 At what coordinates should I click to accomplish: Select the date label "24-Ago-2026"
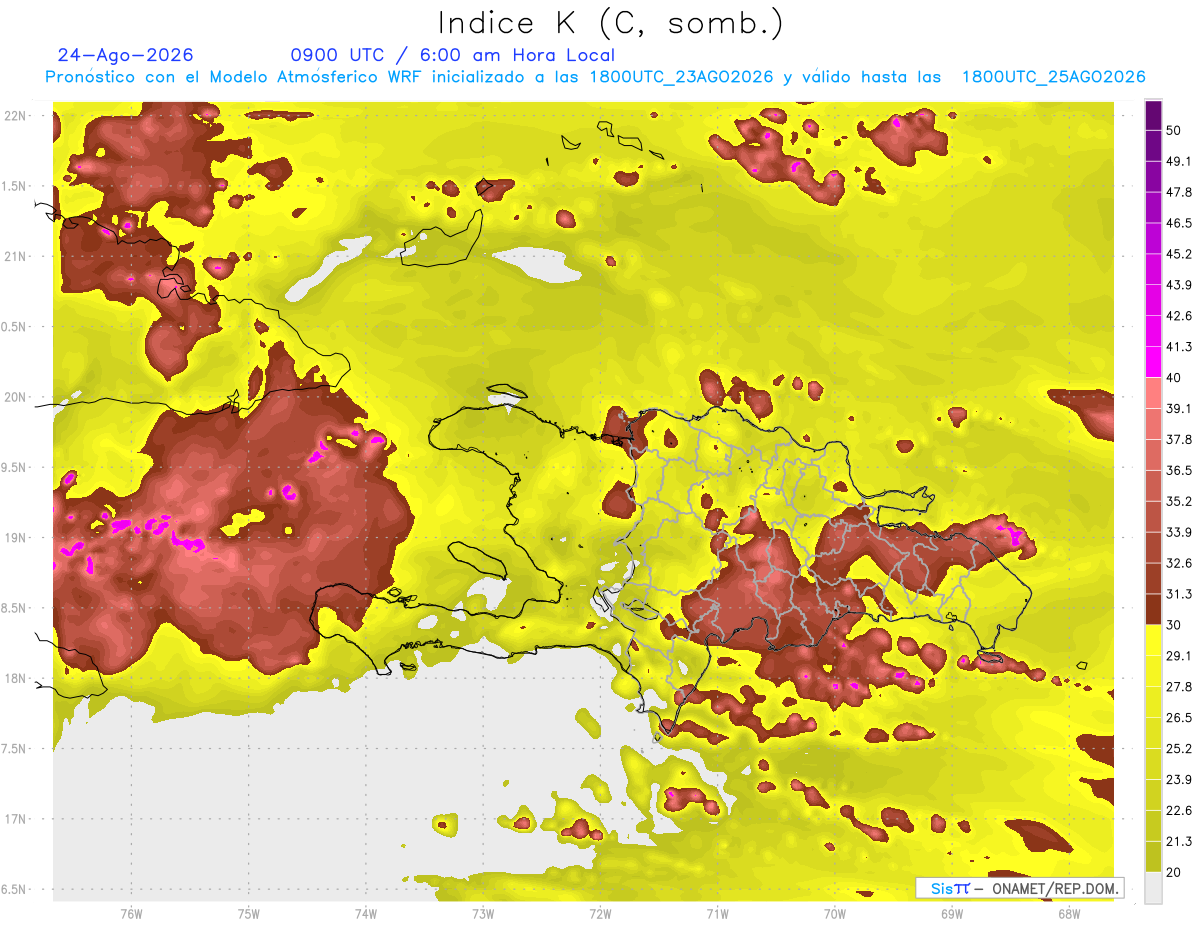tap(126, 55)
